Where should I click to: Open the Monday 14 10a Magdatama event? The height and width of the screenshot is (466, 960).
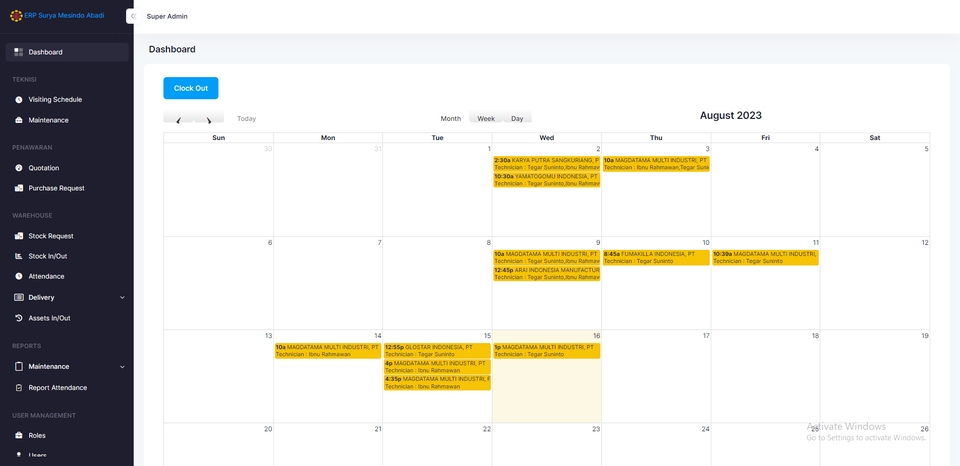pos(328,351)
